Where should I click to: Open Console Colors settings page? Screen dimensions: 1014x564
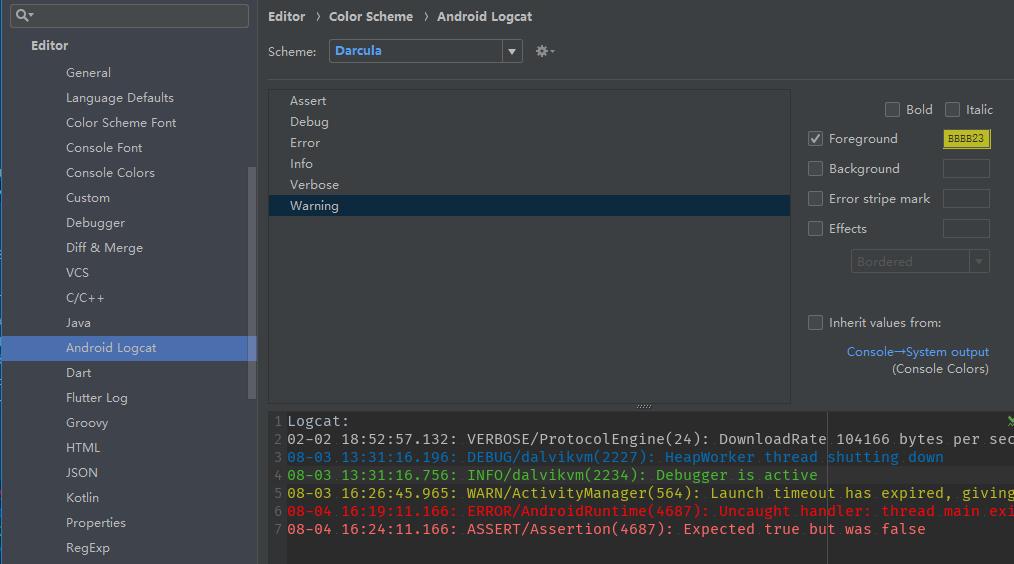pos(110,173)
